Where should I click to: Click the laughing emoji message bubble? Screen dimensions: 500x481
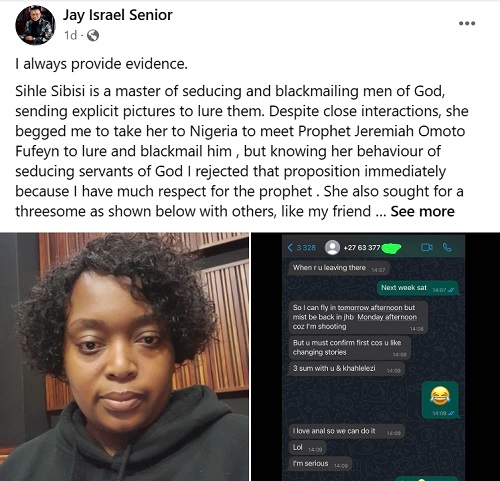[x=440, y=400]
